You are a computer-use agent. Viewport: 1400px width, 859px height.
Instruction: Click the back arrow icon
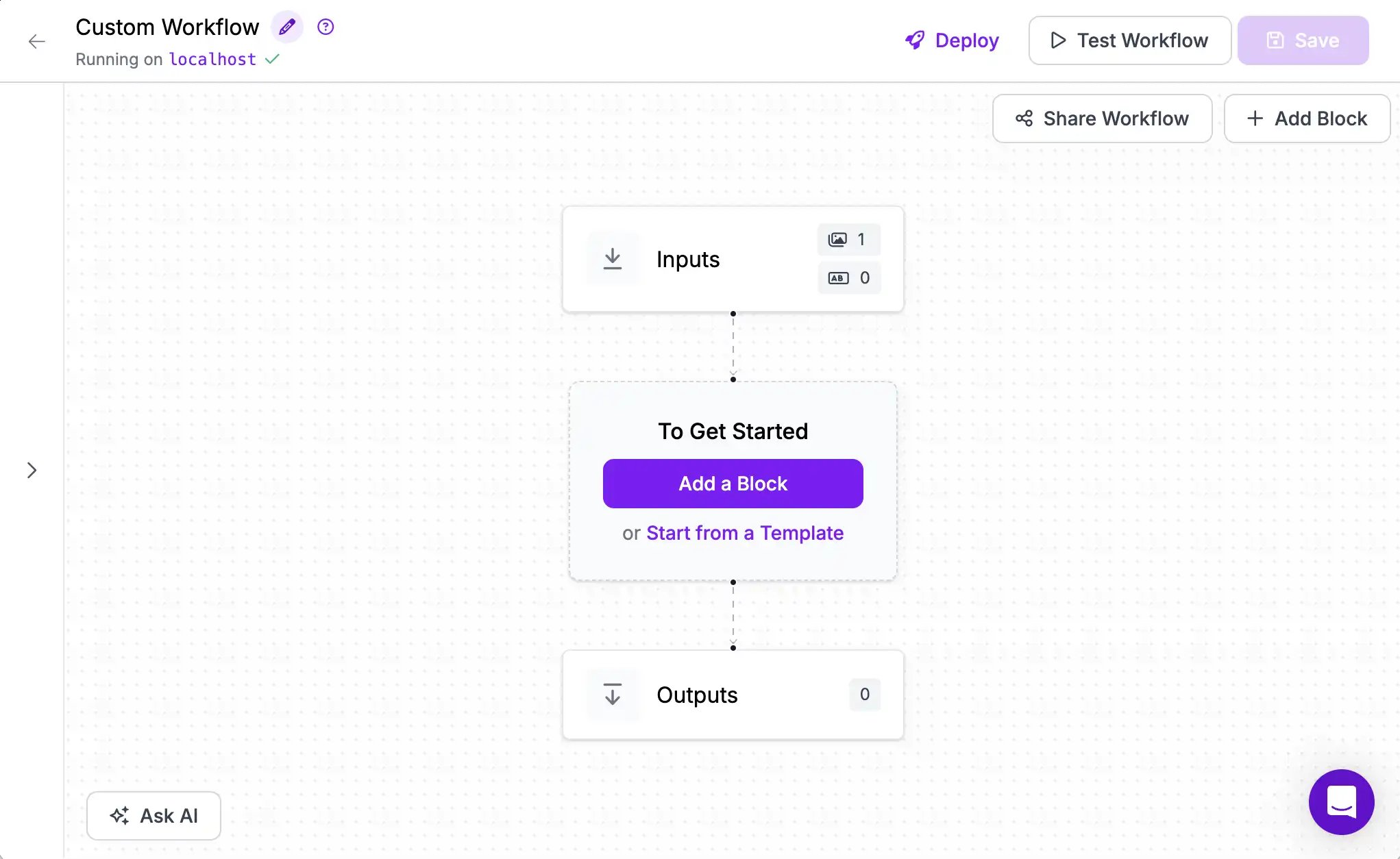pyautogui.click(x=37, y=41)
